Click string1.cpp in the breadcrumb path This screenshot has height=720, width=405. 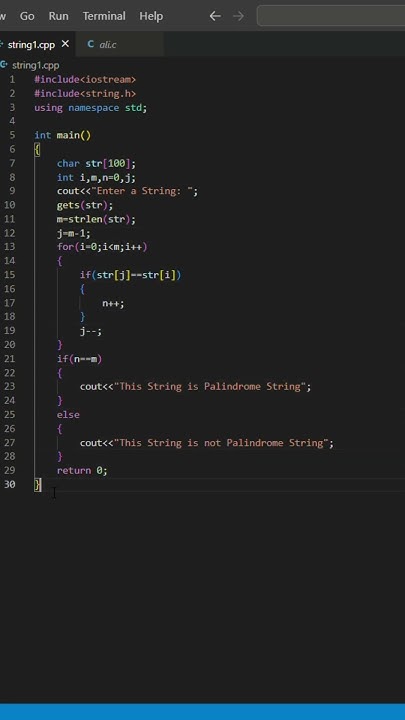[35, 65]
